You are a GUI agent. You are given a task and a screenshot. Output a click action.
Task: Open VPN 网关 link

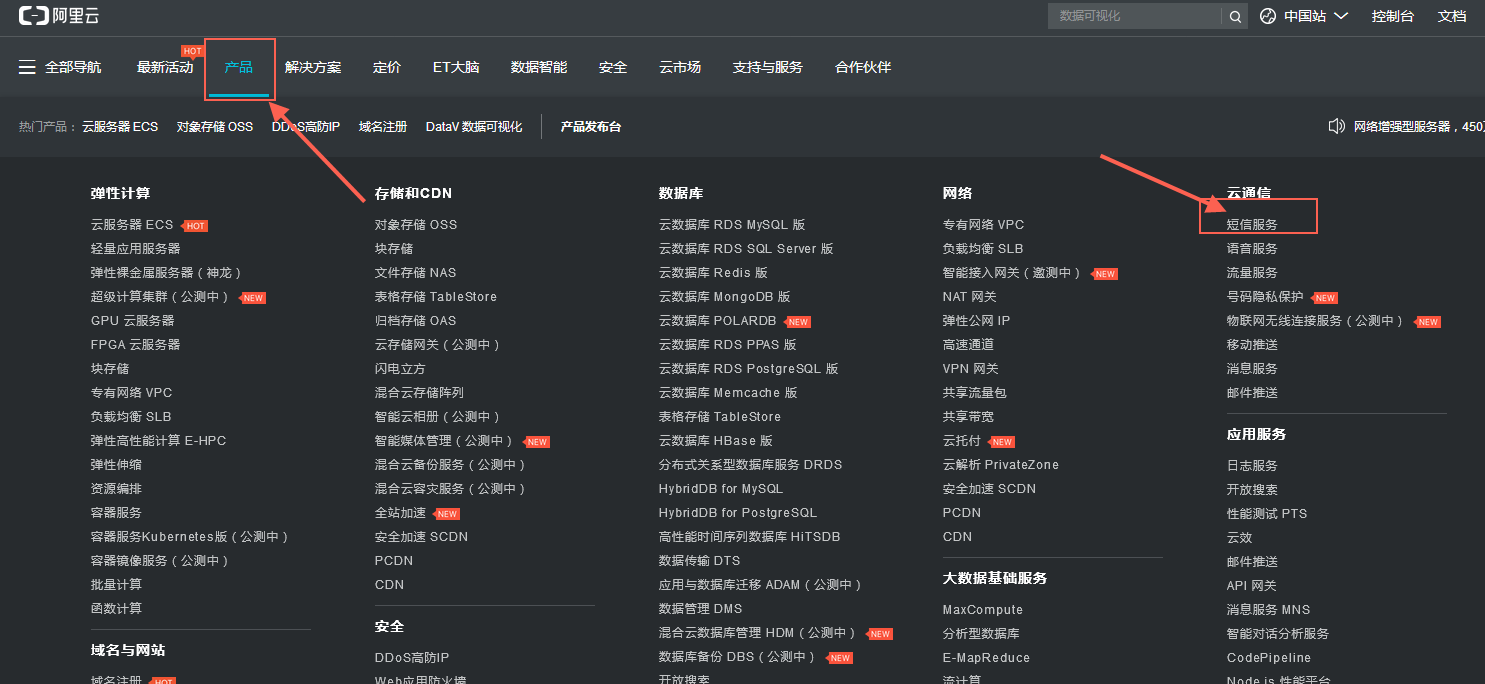click(970, 369)
